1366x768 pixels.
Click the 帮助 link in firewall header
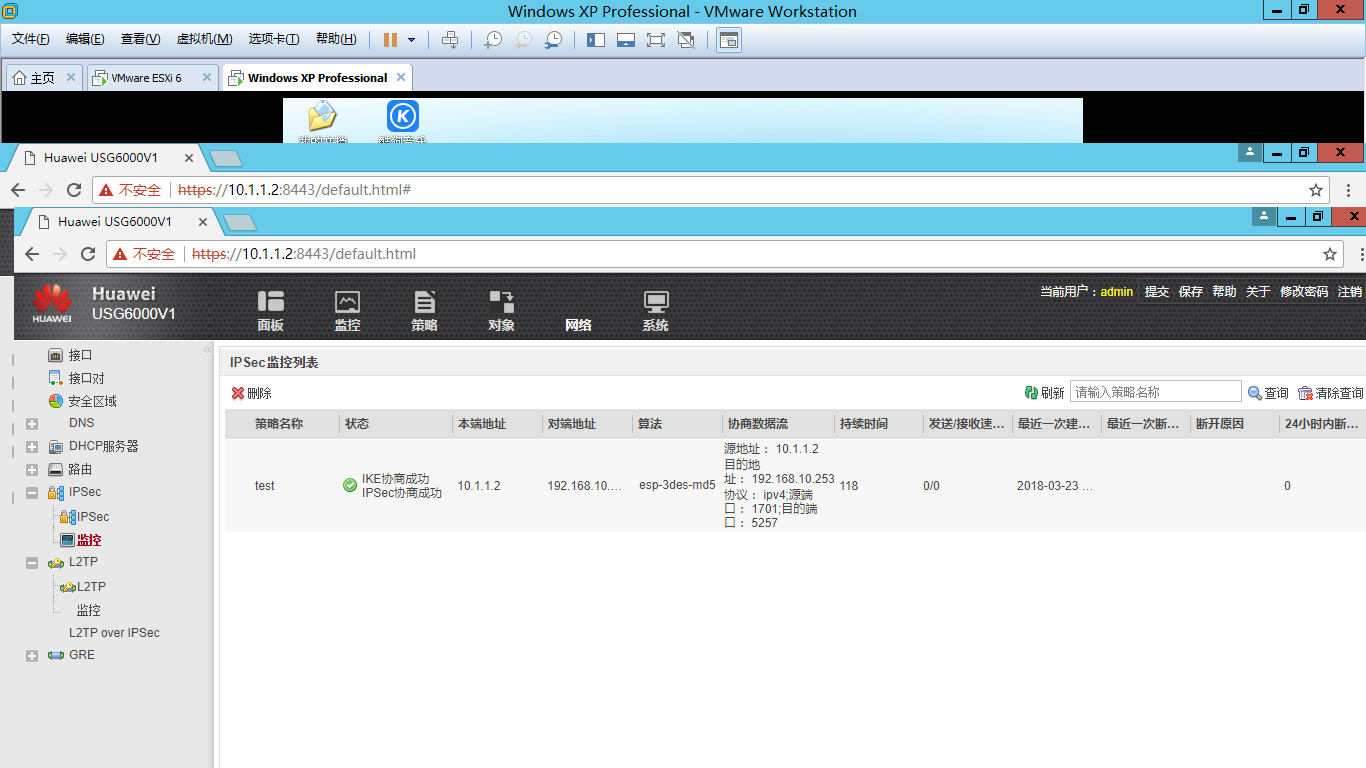1224,292
